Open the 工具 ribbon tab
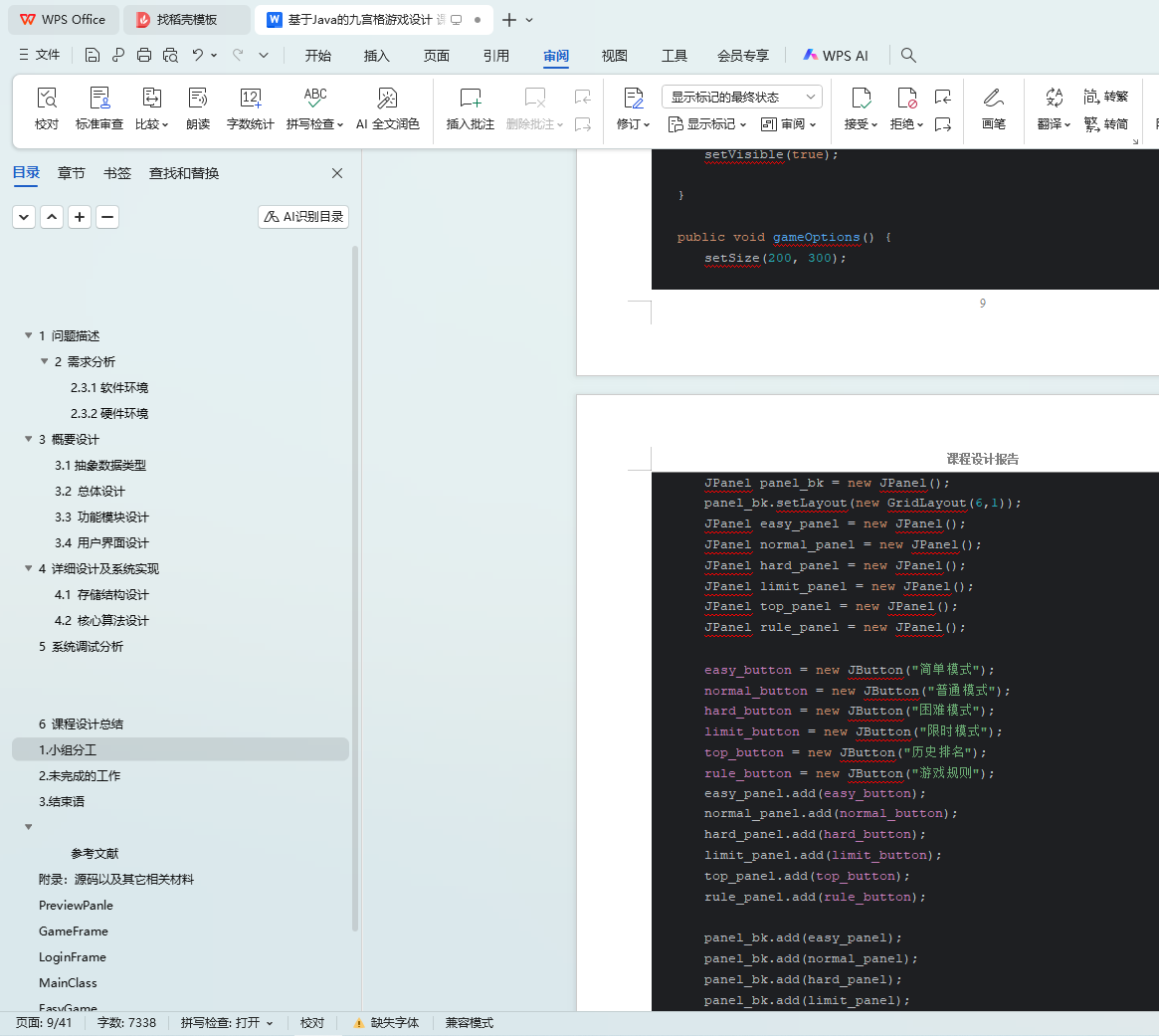Image resolution: width=1159 pixels, height=1036 pixels. point(675,56)
